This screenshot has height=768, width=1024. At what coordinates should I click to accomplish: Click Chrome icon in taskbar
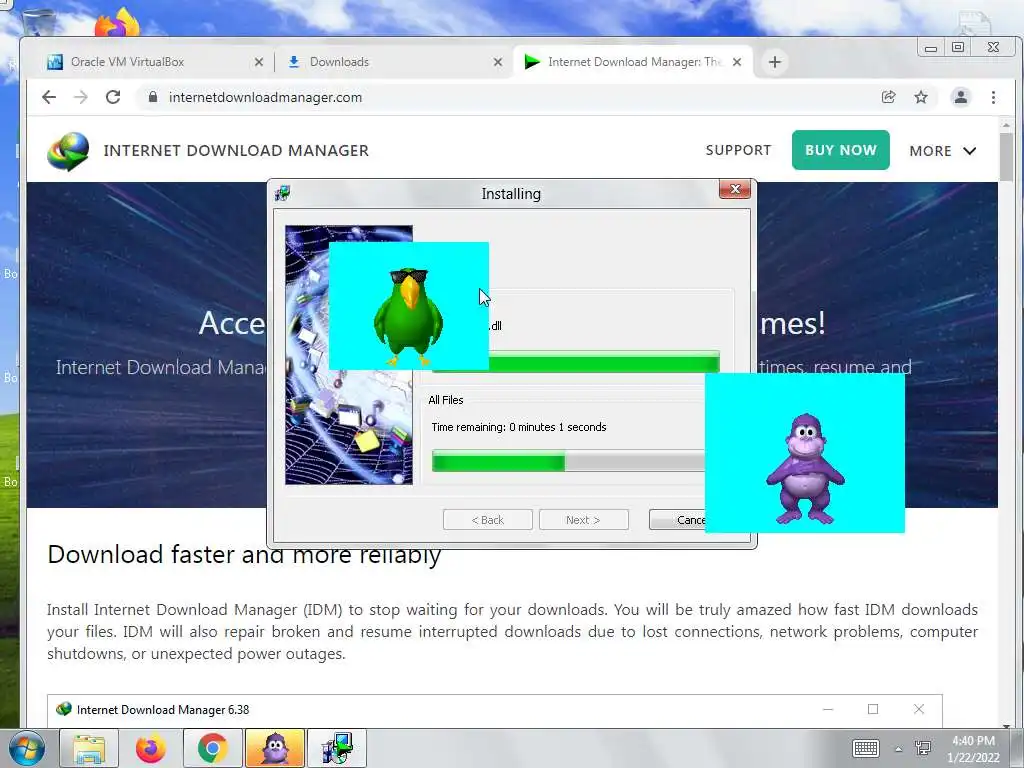click(x=212, y=748)
